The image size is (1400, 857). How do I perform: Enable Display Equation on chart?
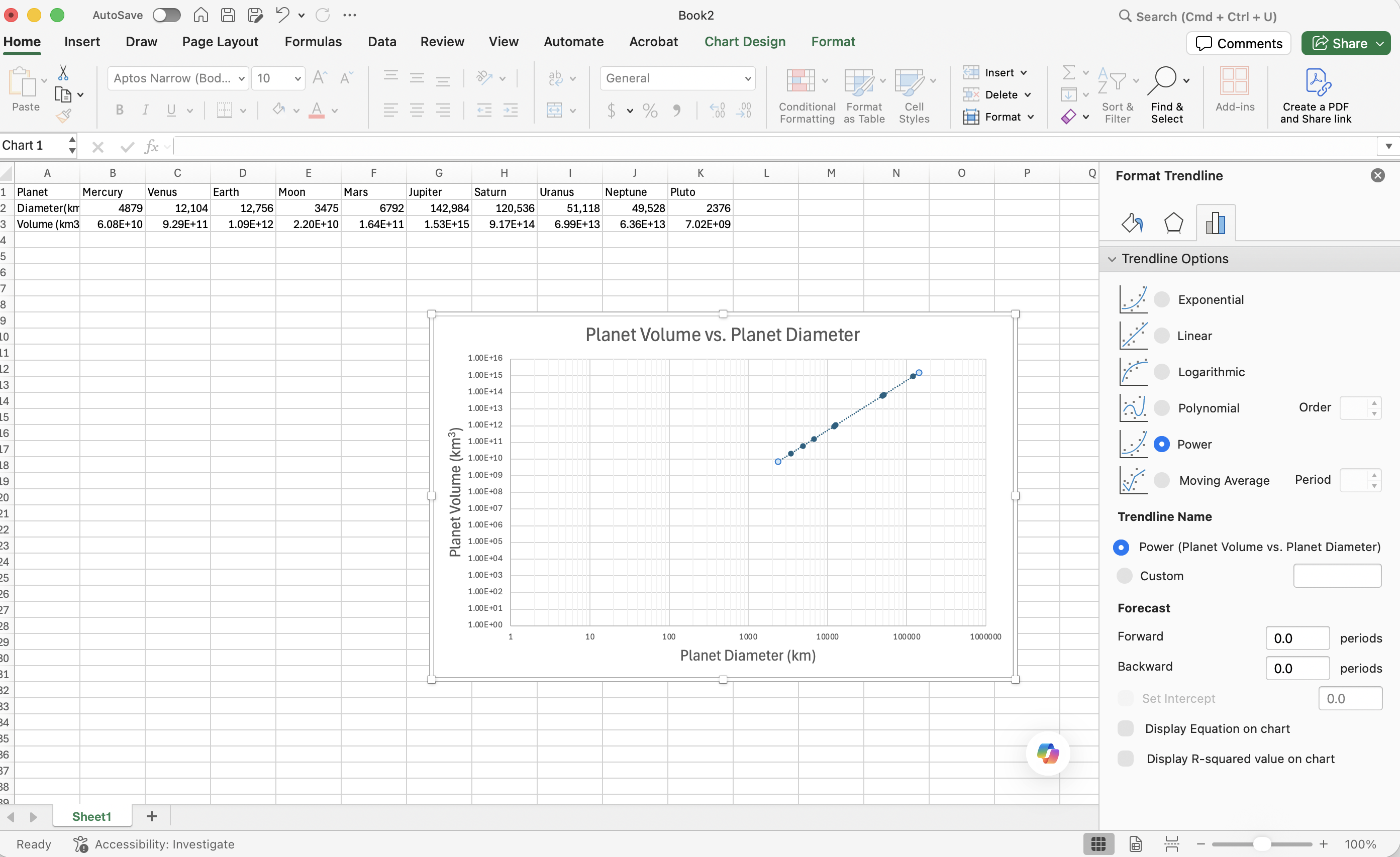[1125, 728]
